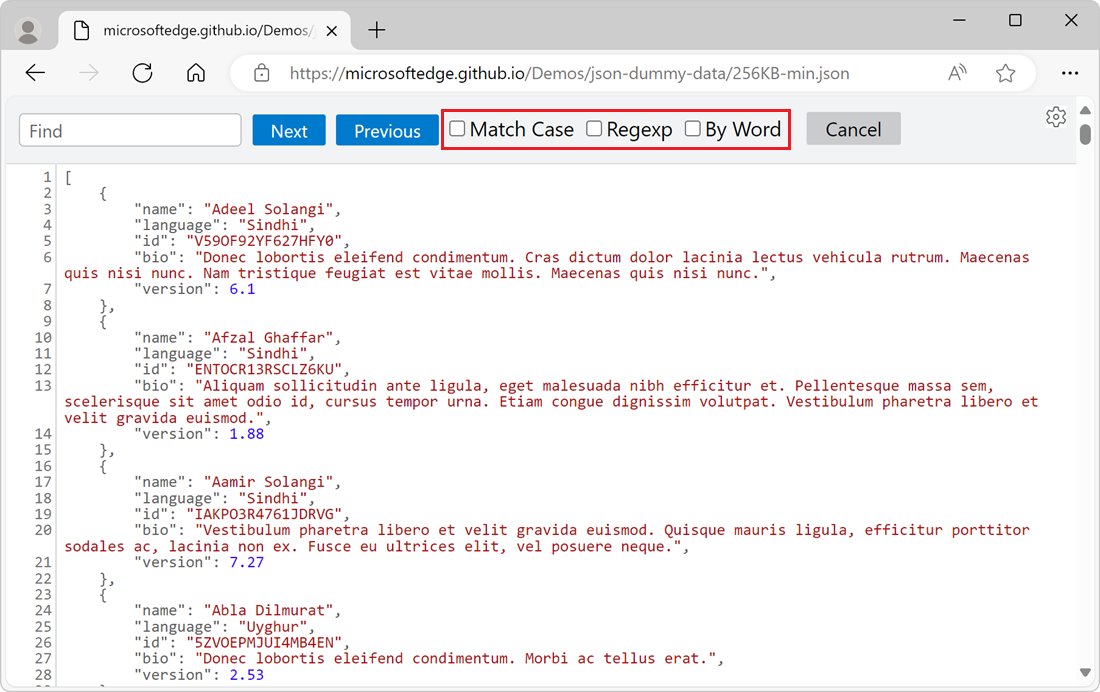1100x692 pixels.
Task: Click the forward navigation arrow
Action: (89, 73)
